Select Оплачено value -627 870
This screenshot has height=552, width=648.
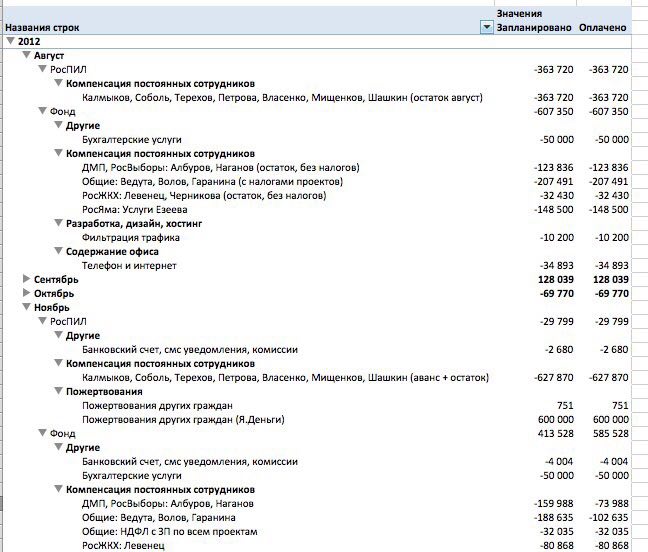(x=608, y=378)
